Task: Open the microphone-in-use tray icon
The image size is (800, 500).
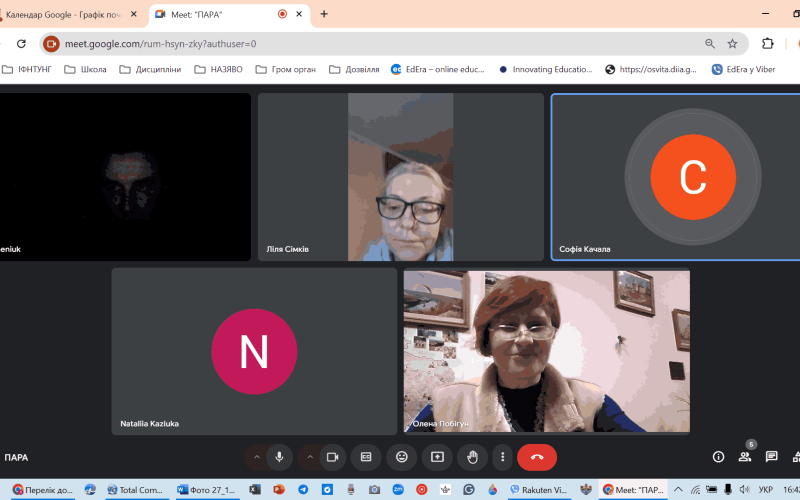Action: pos(728,490)
